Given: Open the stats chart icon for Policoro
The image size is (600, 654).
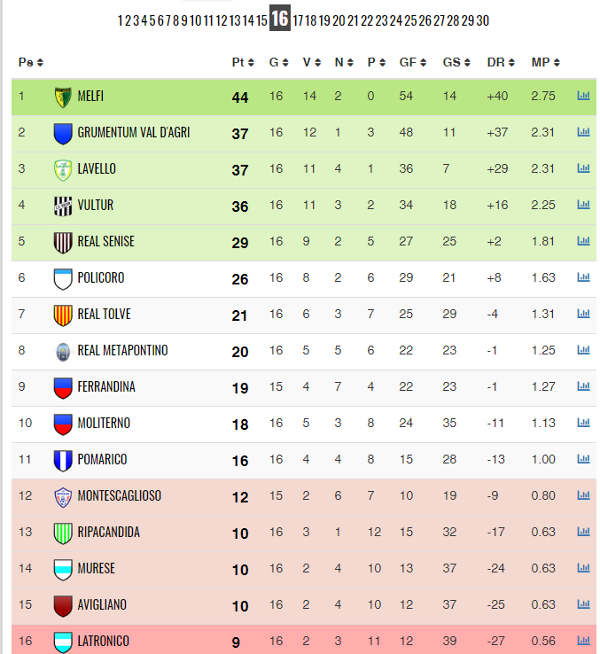Looking at the screenshot, I should point(583,277).
